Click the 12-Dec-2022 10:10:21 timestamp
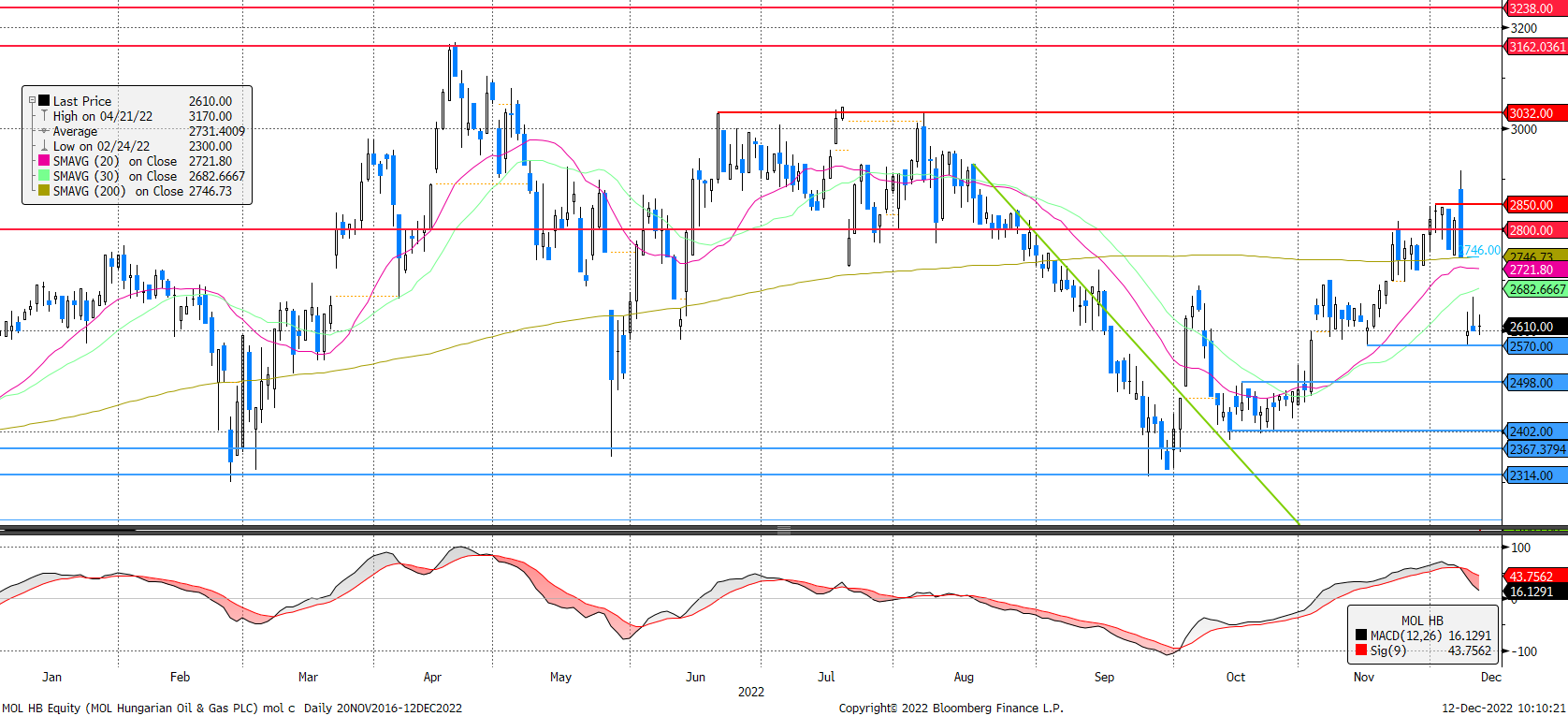This screenshot has width=1568, height=716. coord(1503,709)
